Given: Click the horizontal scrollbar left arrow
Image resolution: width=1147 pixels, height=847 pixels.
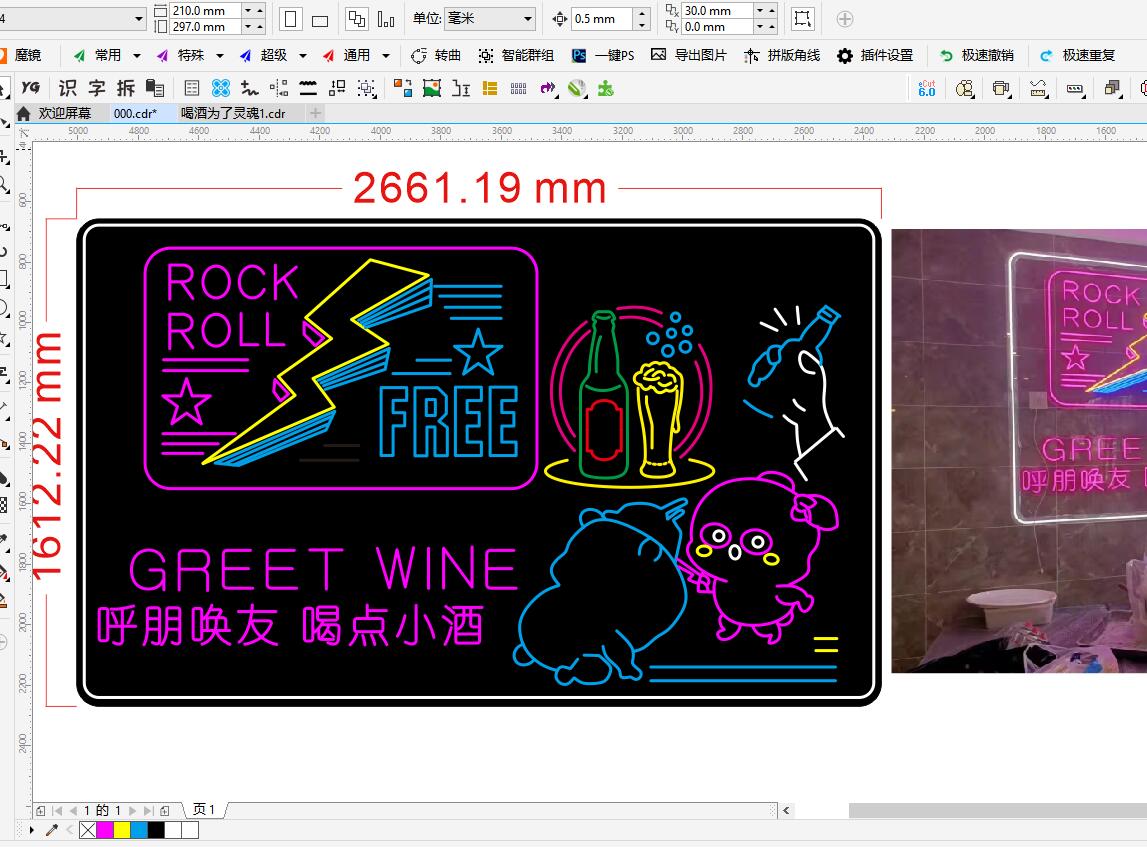Looking at the screenshot, I should click(x=786, y=810).
